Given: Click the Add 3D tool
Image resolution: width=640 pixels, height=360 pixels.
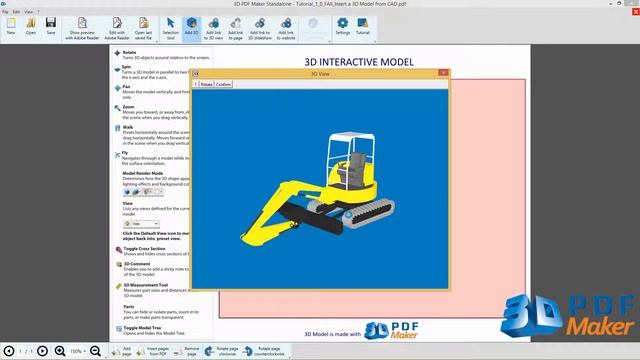Looking at the screenshot, I should click(191, 29).
